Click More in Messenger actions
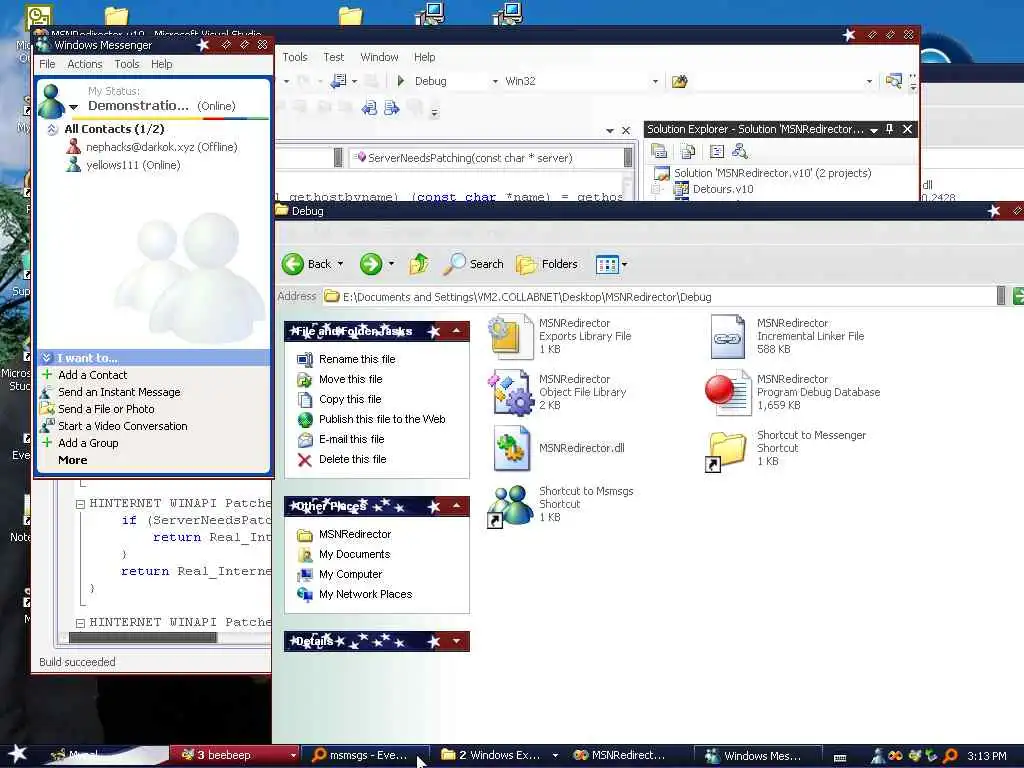The image size is (1024, 768). (72, 460)
